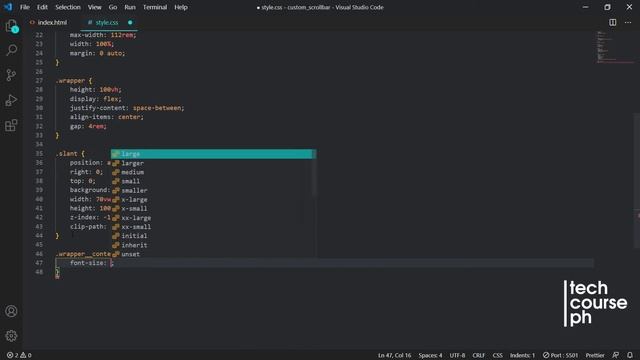Click Indents: 1 in status bar

pos(522,356)
